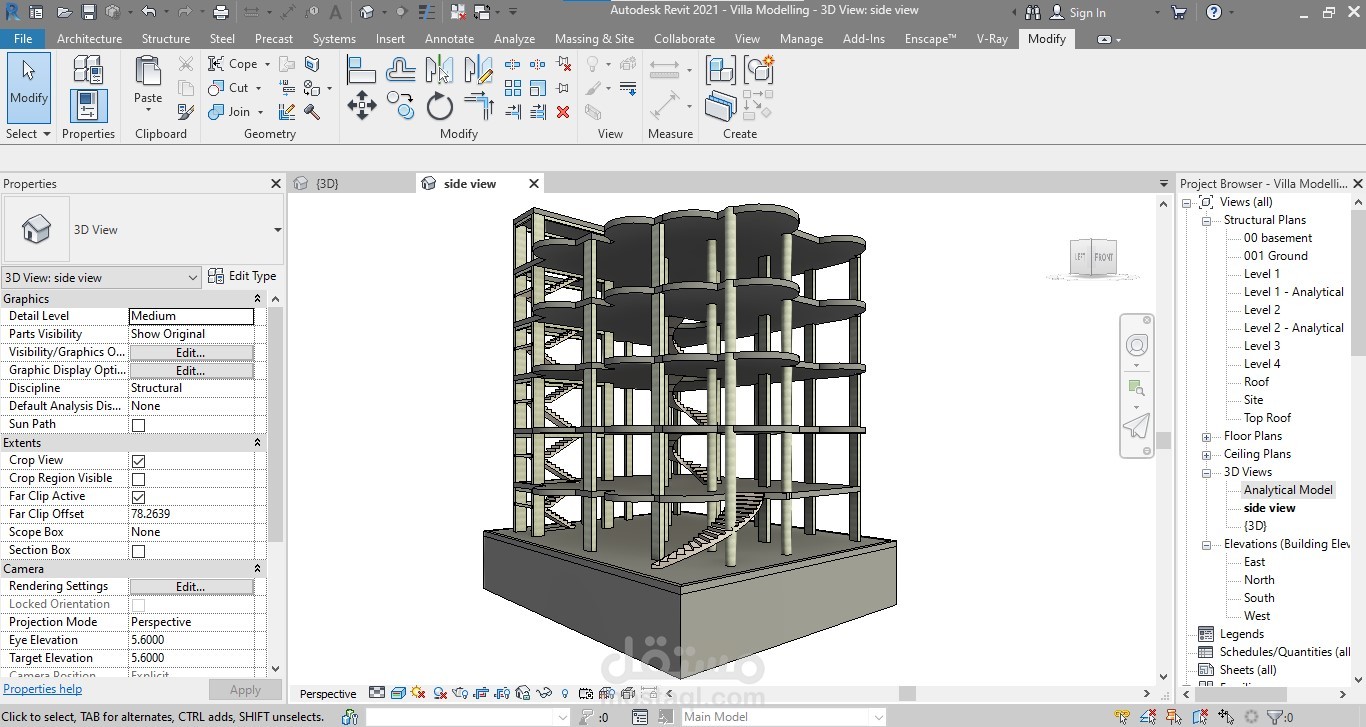This screenshot has width=1366, height=727.
Task: Activate the Align tool in Modify panel
Action: click(x=362, y=68)
